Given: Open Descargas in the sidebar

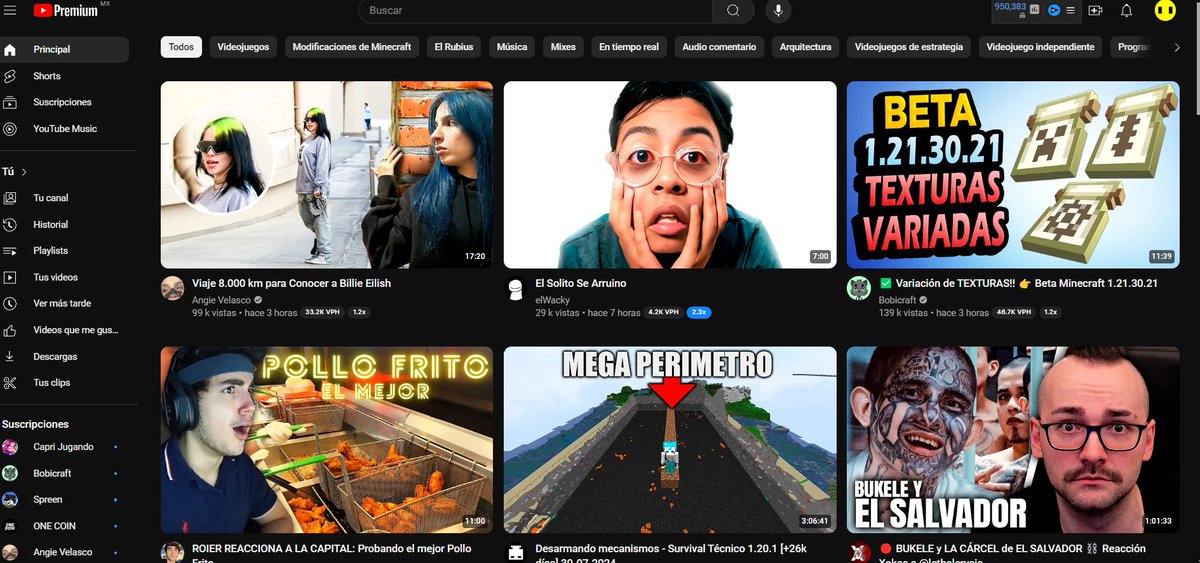Looking at the screenshot, I should pos(65,356).
